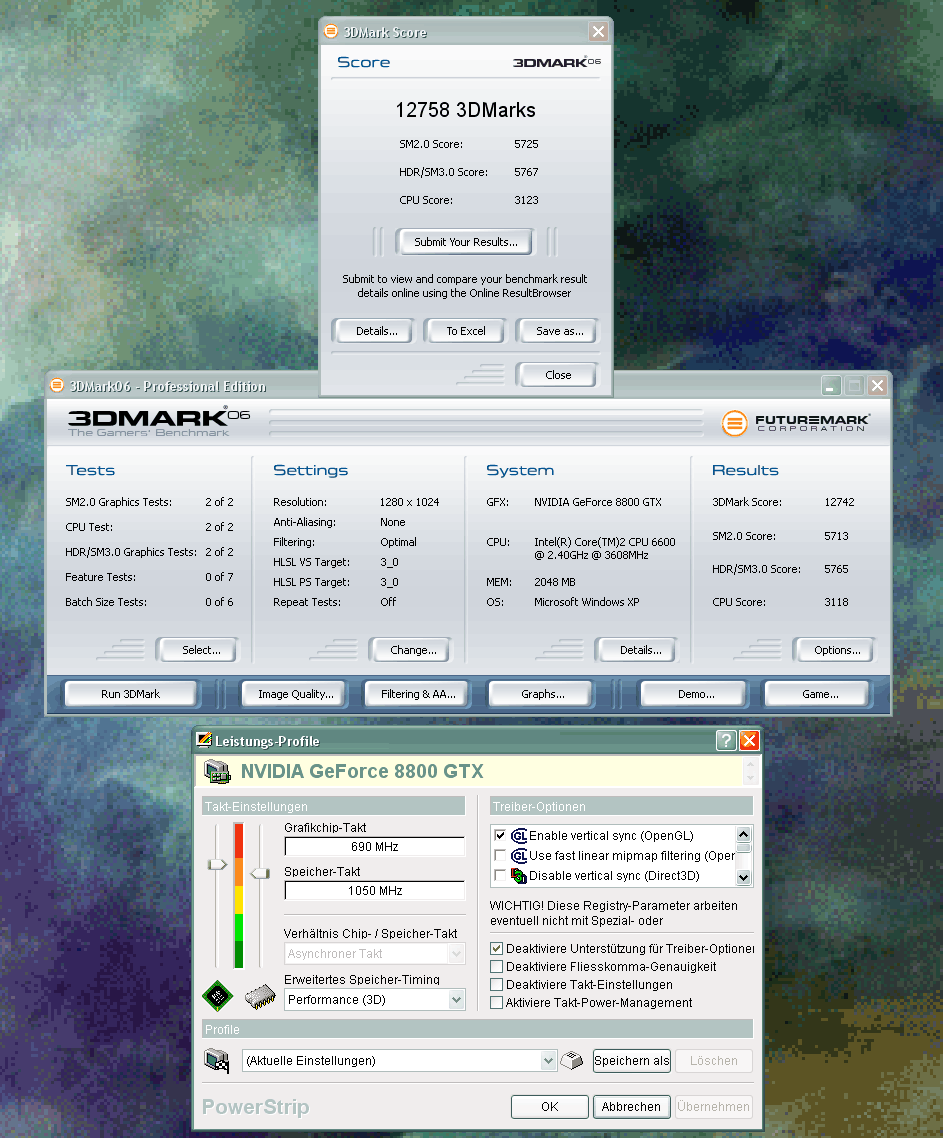
Task: Click the Grafikchip-Takt slider handle
Action: (217, 864)
